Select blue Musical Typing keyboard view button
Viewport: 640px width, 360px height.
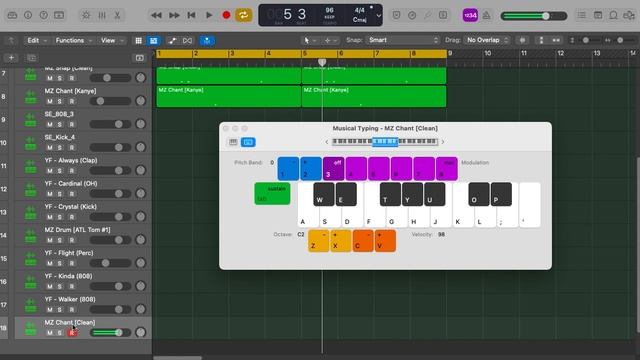[x=248, y=142]
